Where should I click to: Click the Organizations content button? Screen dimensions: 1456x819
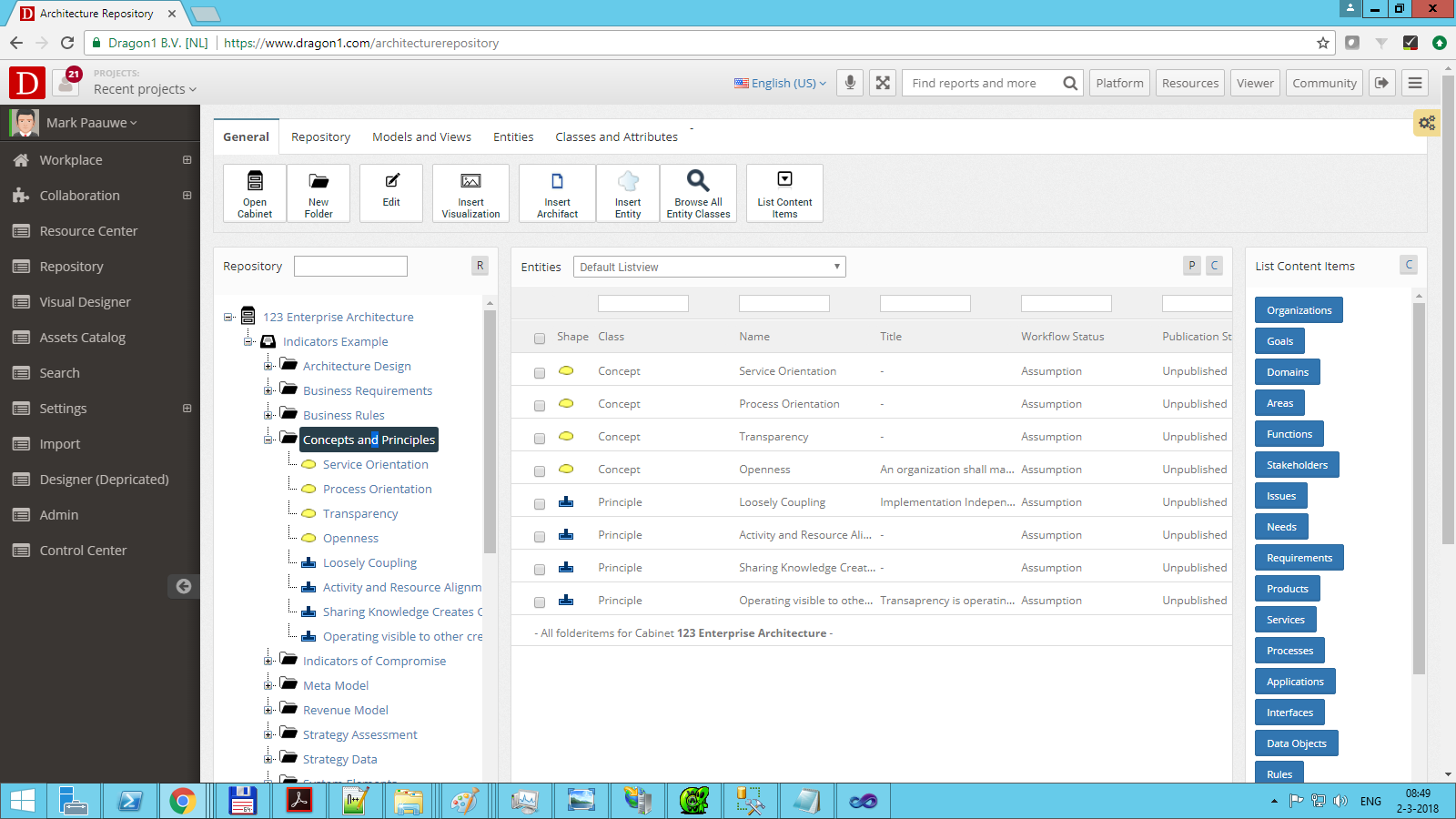[1299, 310]
